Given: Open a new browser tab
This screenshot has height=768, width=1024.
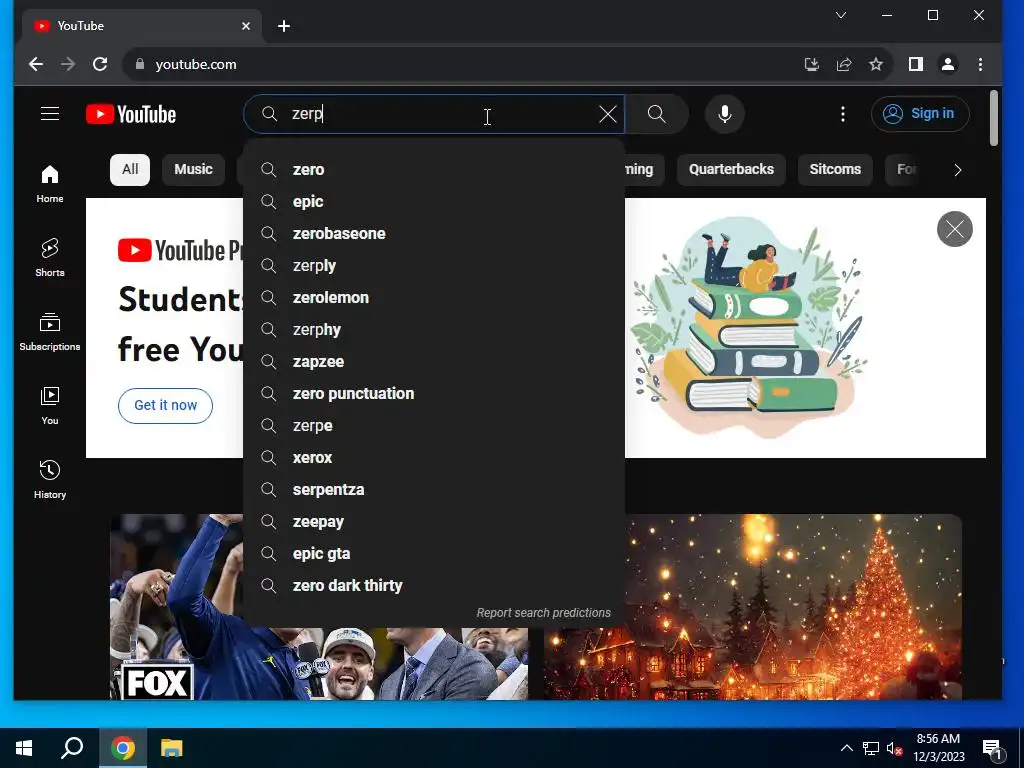Looking at the screenshot, I should 283,26.
